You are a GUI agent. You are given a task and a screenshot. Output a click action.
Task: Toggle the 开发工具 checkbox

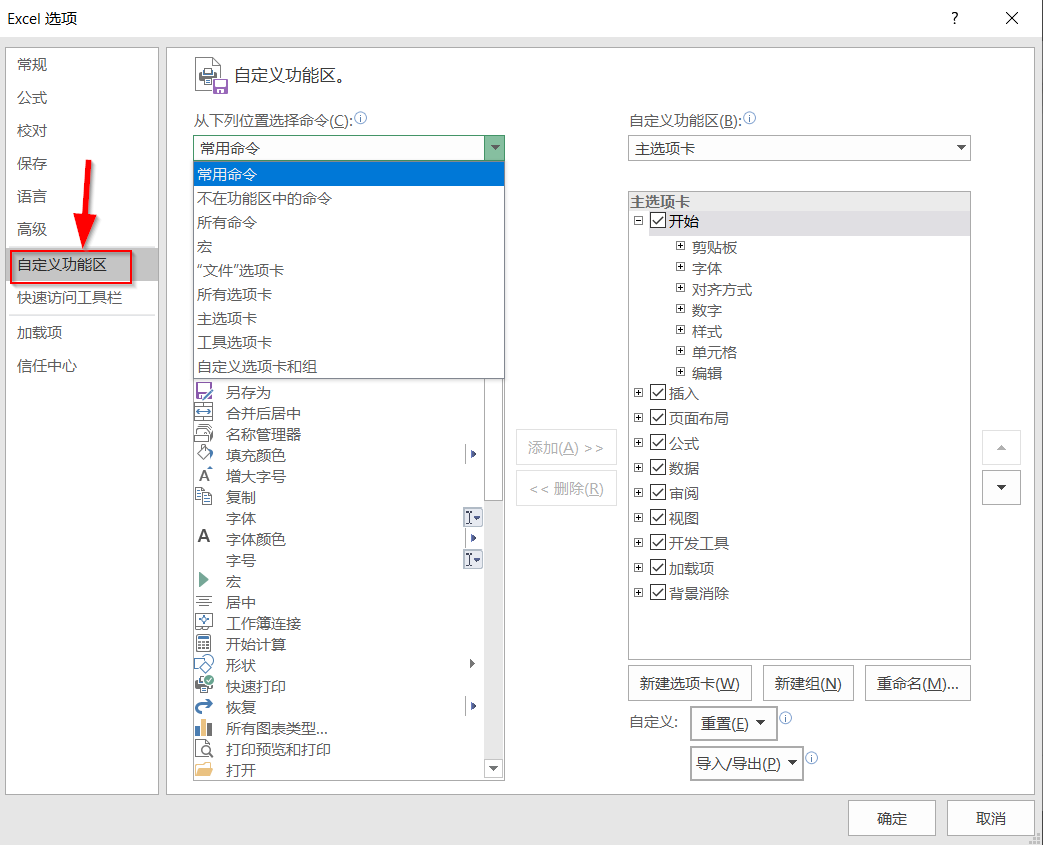point(658,542)
